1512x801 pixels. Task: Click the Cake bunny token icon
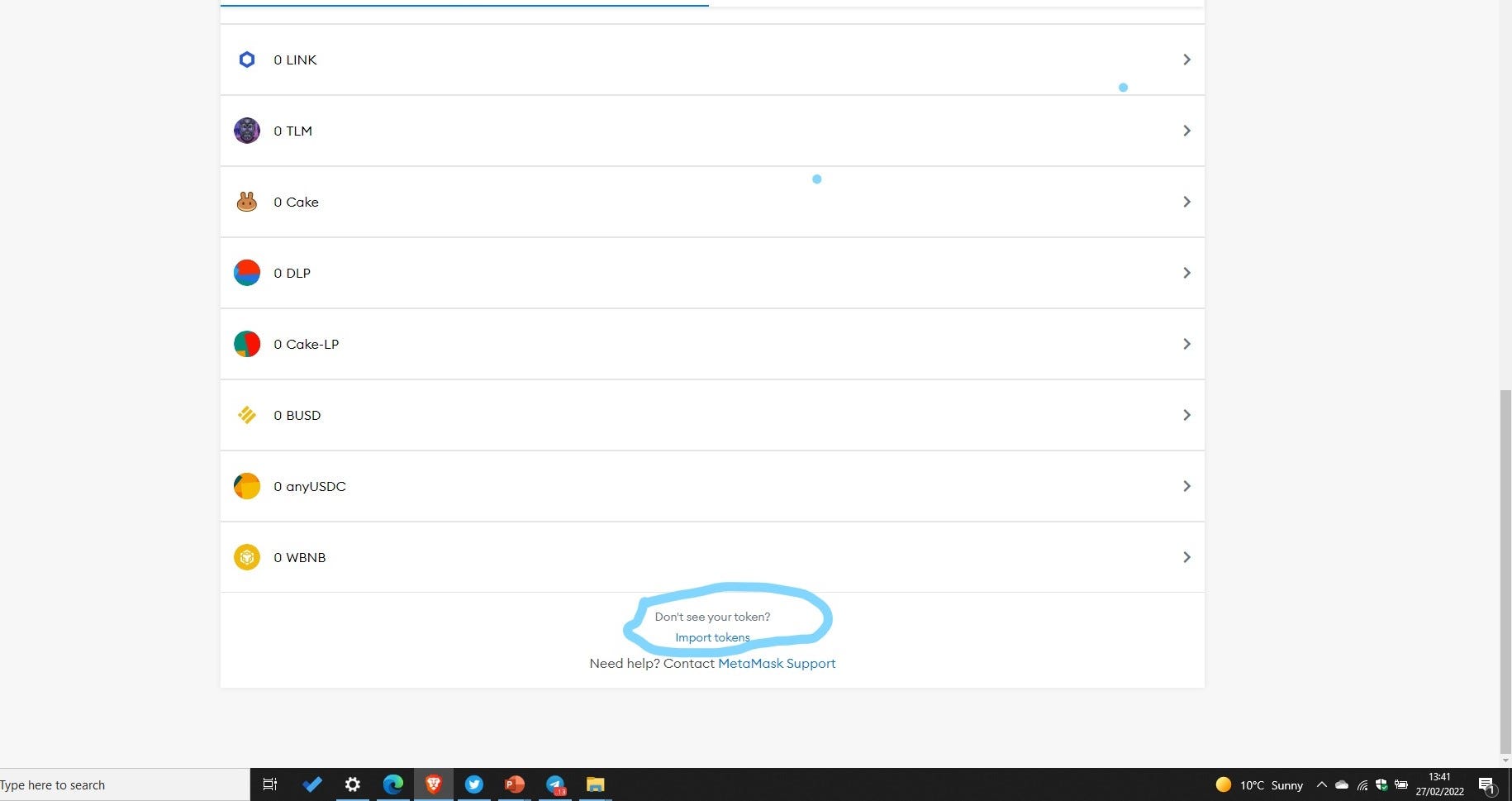point(246,202)
